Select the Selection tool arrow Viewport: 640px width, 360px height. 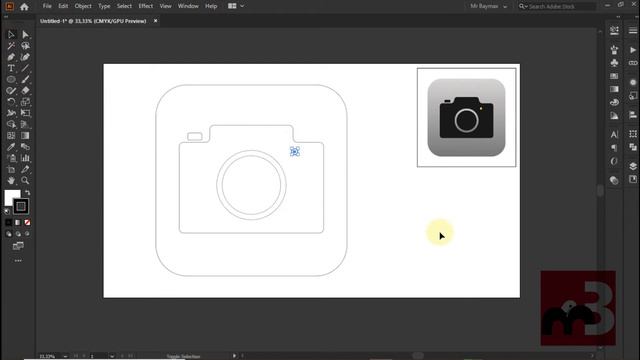pyautogui.click(x=11, y=35)
